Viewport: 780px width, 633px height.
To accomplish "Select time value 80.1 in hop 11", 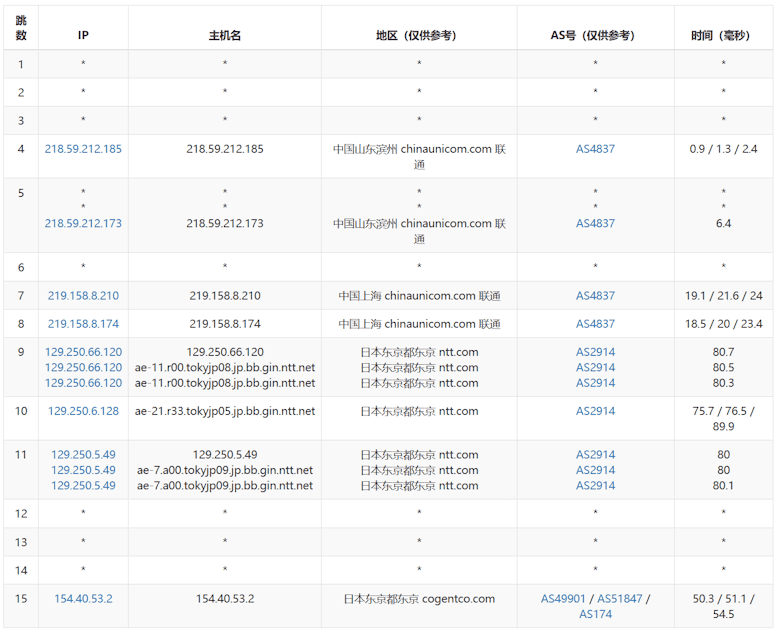I will coord(723,486).
